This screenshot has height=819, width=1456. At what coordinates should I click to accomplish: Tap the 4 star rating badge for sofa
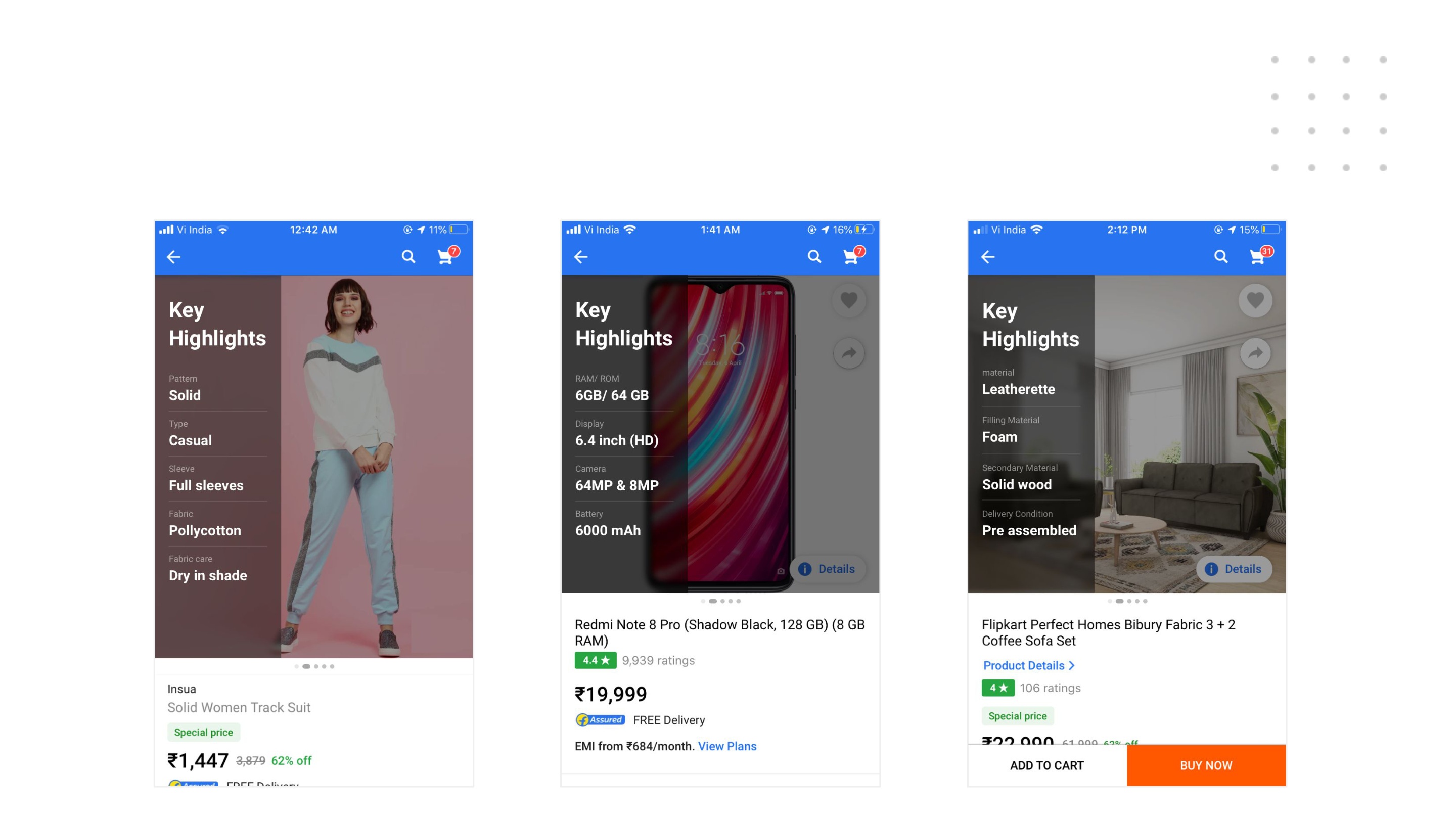coord(997,688)
